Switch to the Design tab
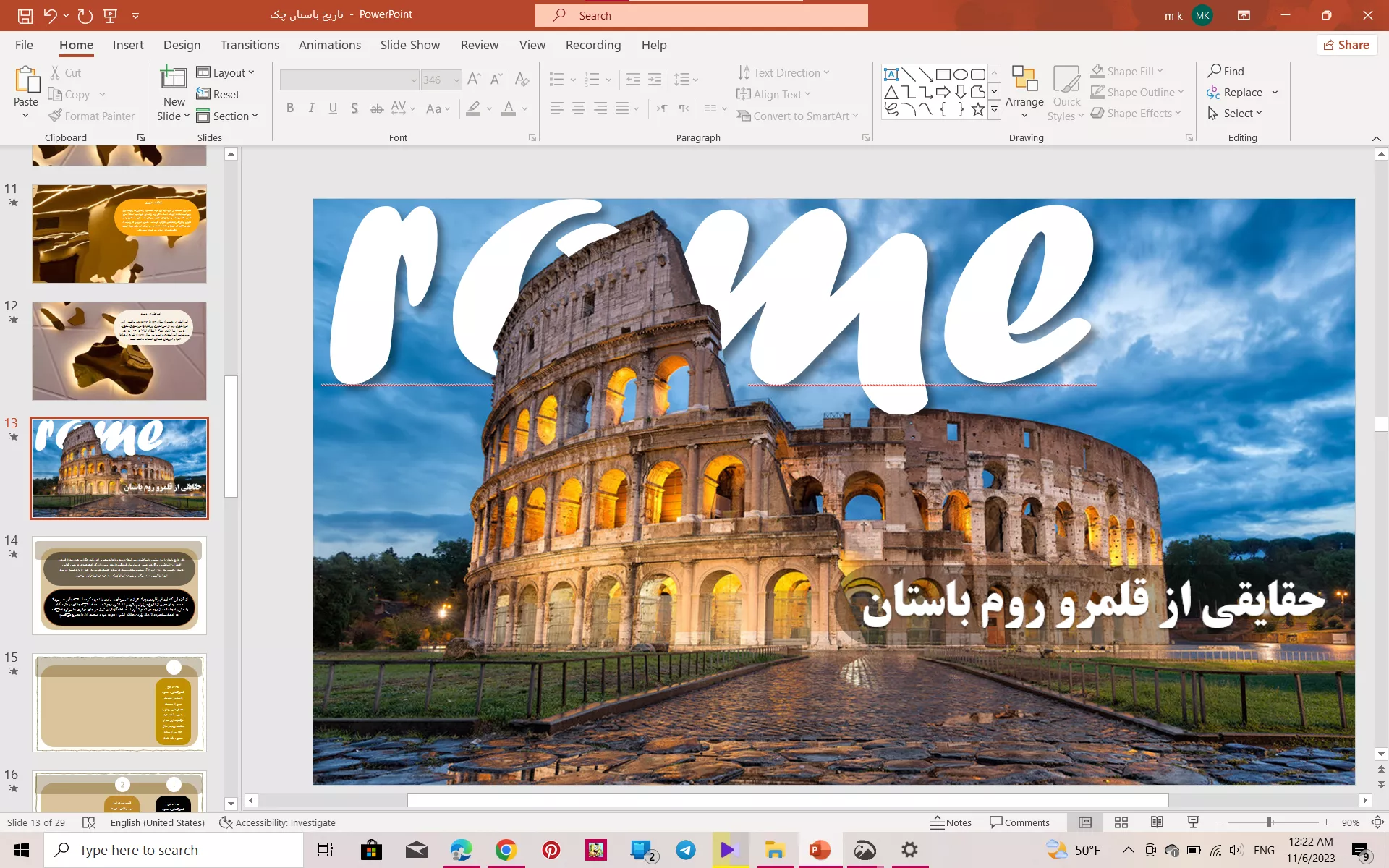 tap(182, 45)
